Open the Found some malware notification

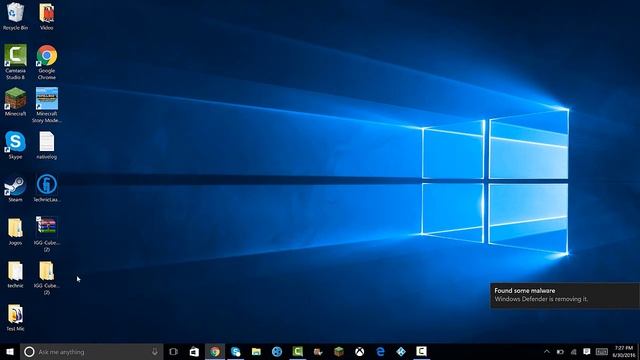(565, 296)
